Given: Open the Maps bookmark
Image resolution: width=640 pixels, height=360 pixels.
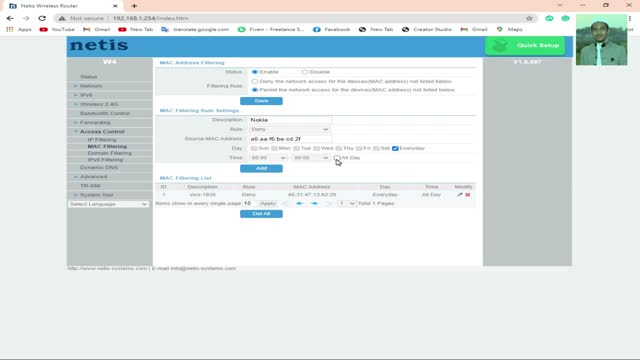Looking at the screenshot, I should pyautogui.click(x=509, y=29).
